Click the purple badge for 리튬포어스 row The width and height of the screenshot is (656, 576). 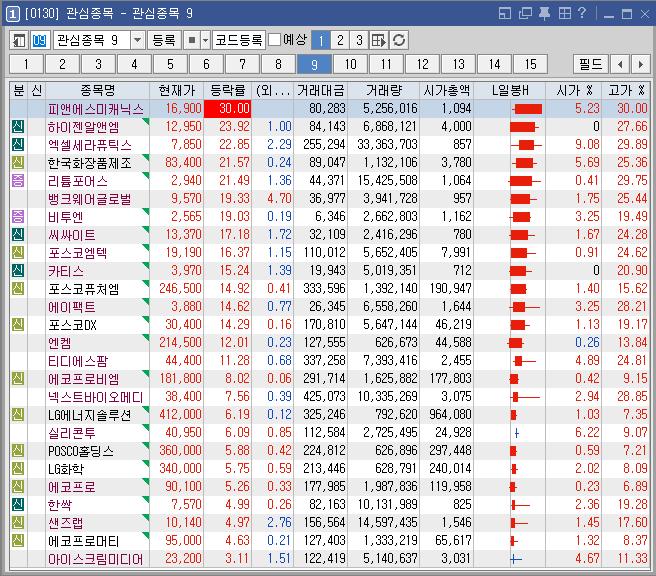point(18,180)
